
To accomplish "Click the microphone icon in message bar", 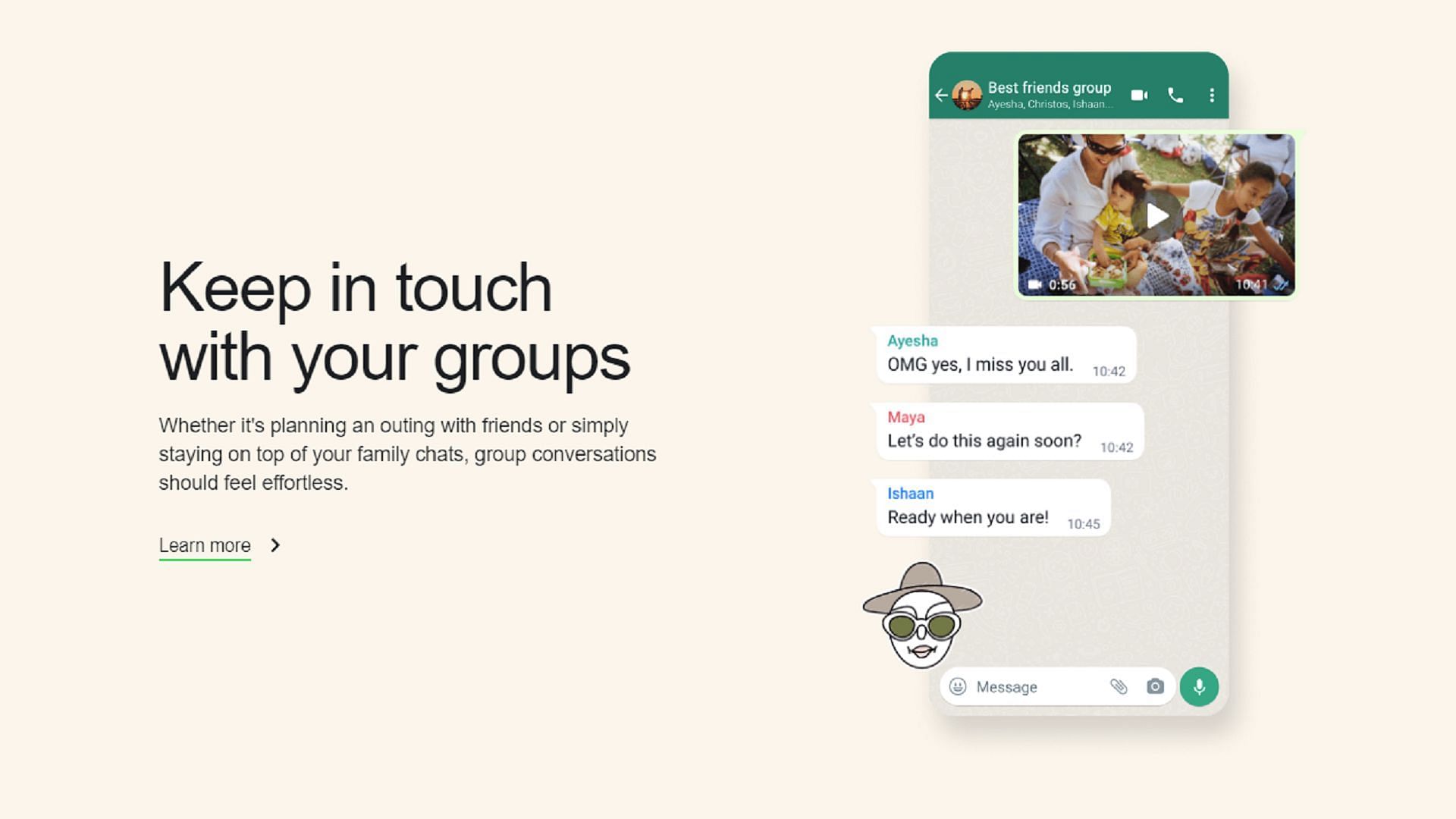I will click(x=1199, y=685).
